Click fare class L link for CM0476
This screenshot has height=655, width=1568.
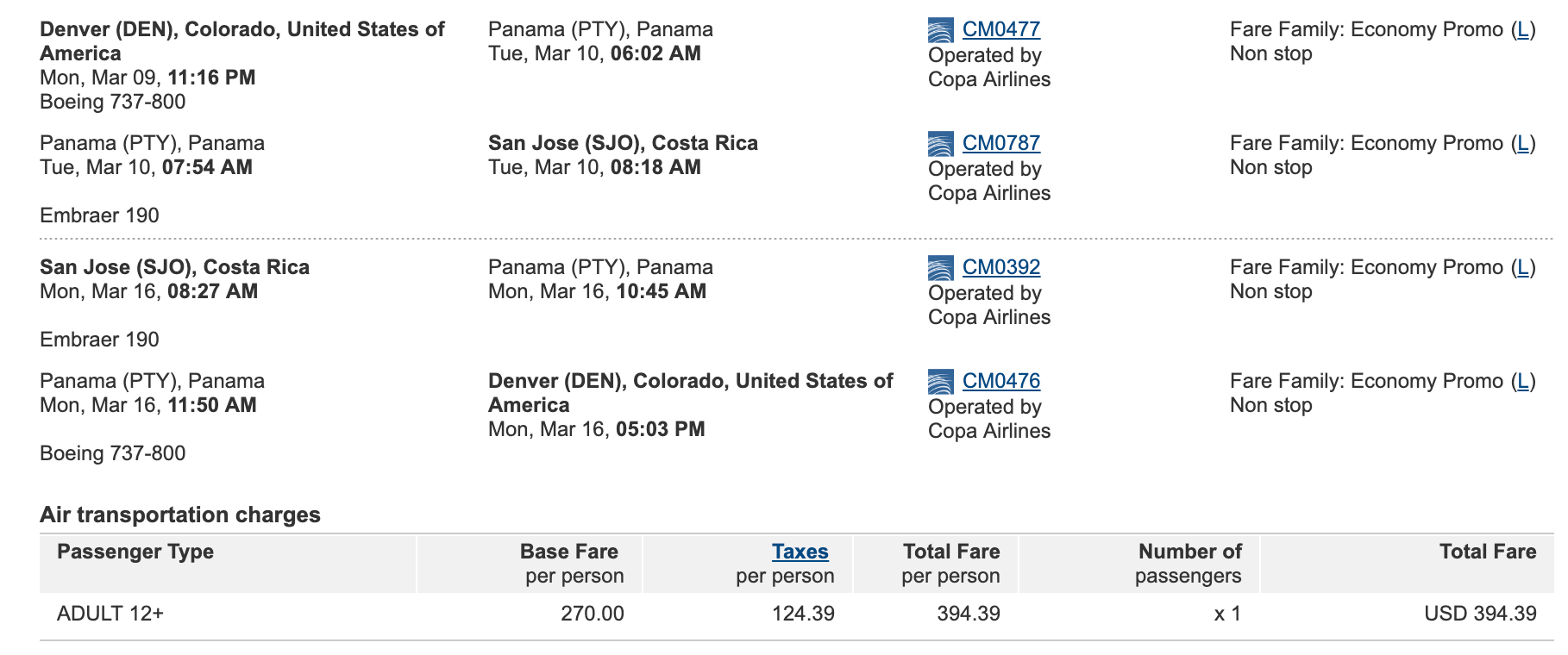pyautogui.click(x=1523, y=381)
